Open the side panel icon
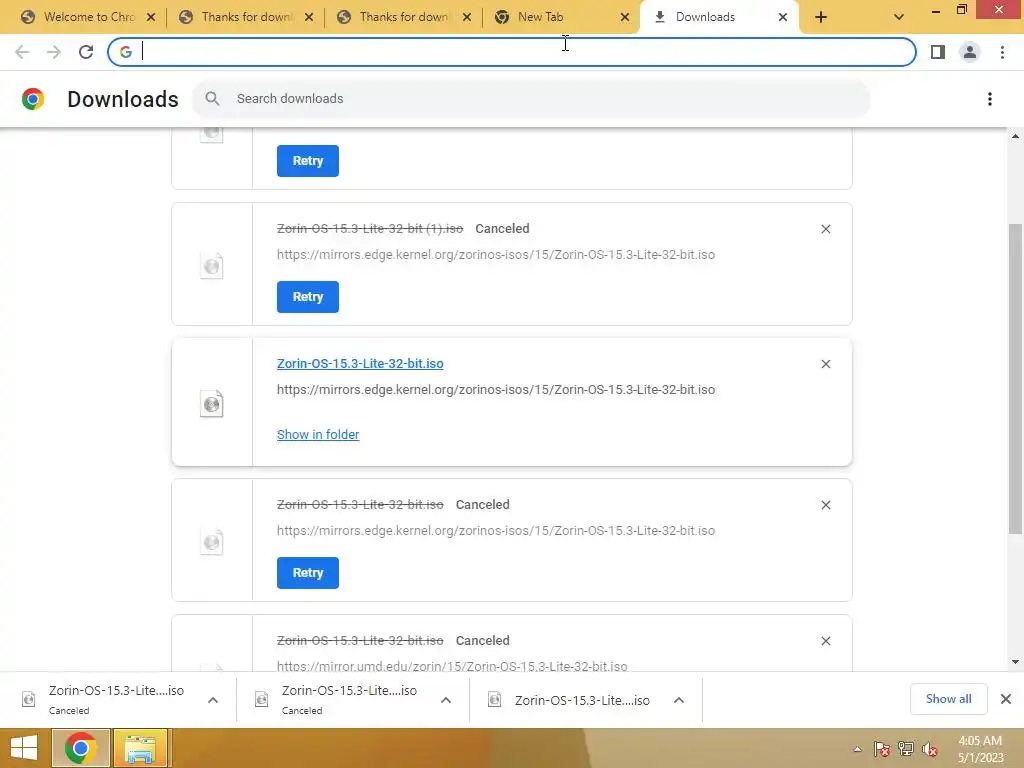 pyautogui.click(x=938, y=52)
